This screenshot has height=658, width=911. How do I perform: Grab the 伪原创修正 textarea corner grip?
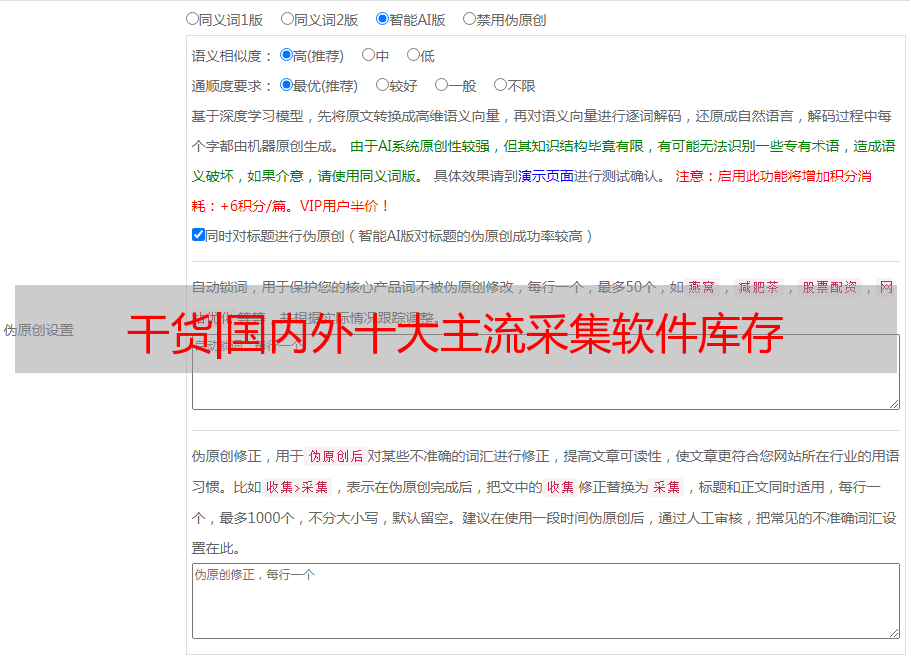(x=894, y=633)
